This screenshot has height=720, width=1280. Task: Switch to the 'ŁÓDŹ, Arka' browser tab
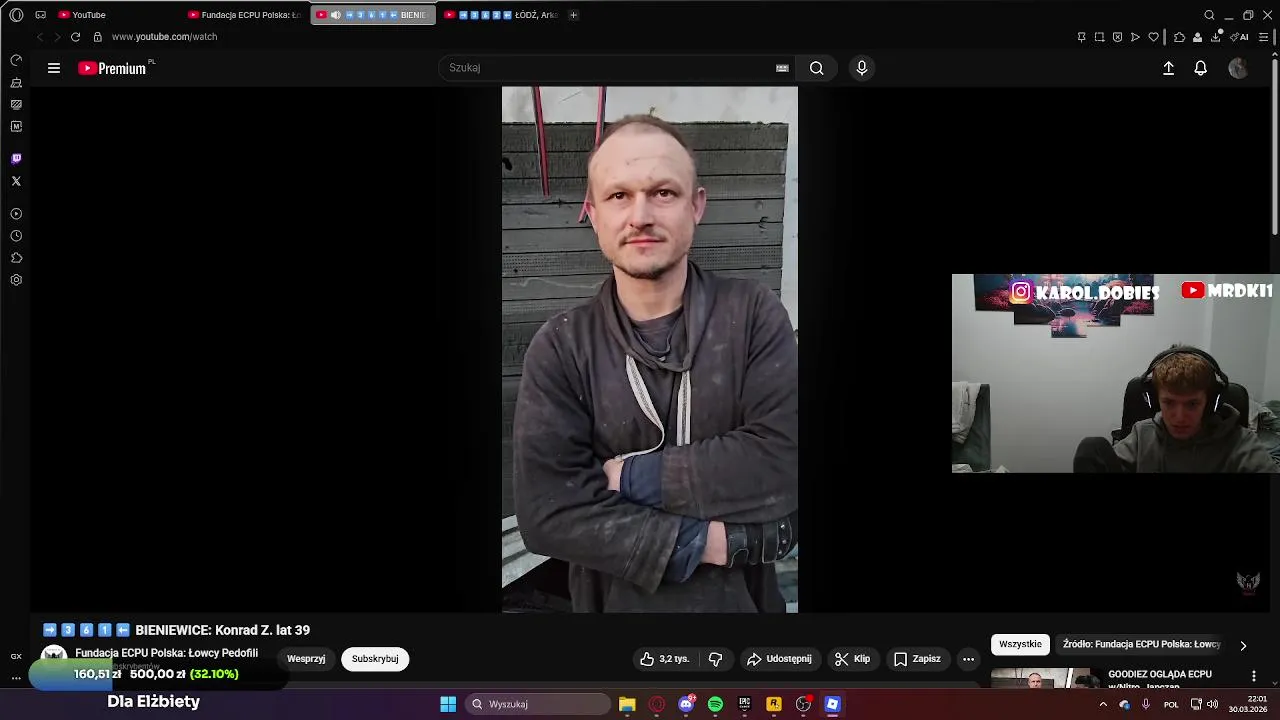(x=500, y=15)
